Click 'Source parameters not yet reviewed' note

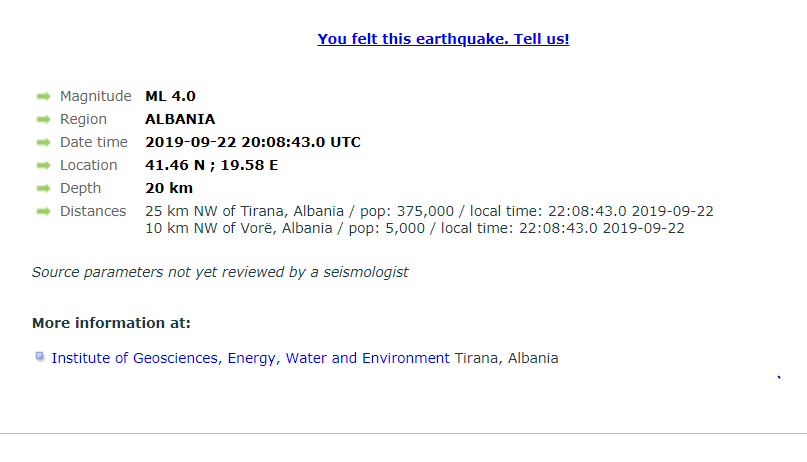coord(220,272)
